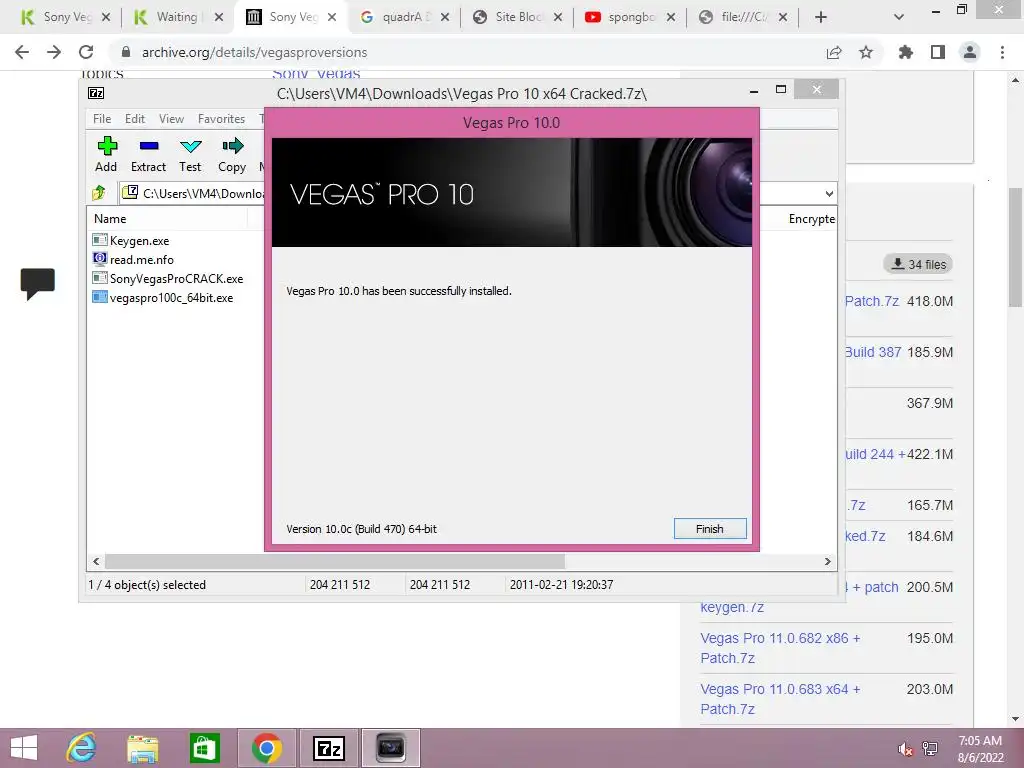The height and width of the screenshot is (768, 1024).
Task: Click the Copy icon in 7-Zip toolbar
Action: click(x=232, y=154)
